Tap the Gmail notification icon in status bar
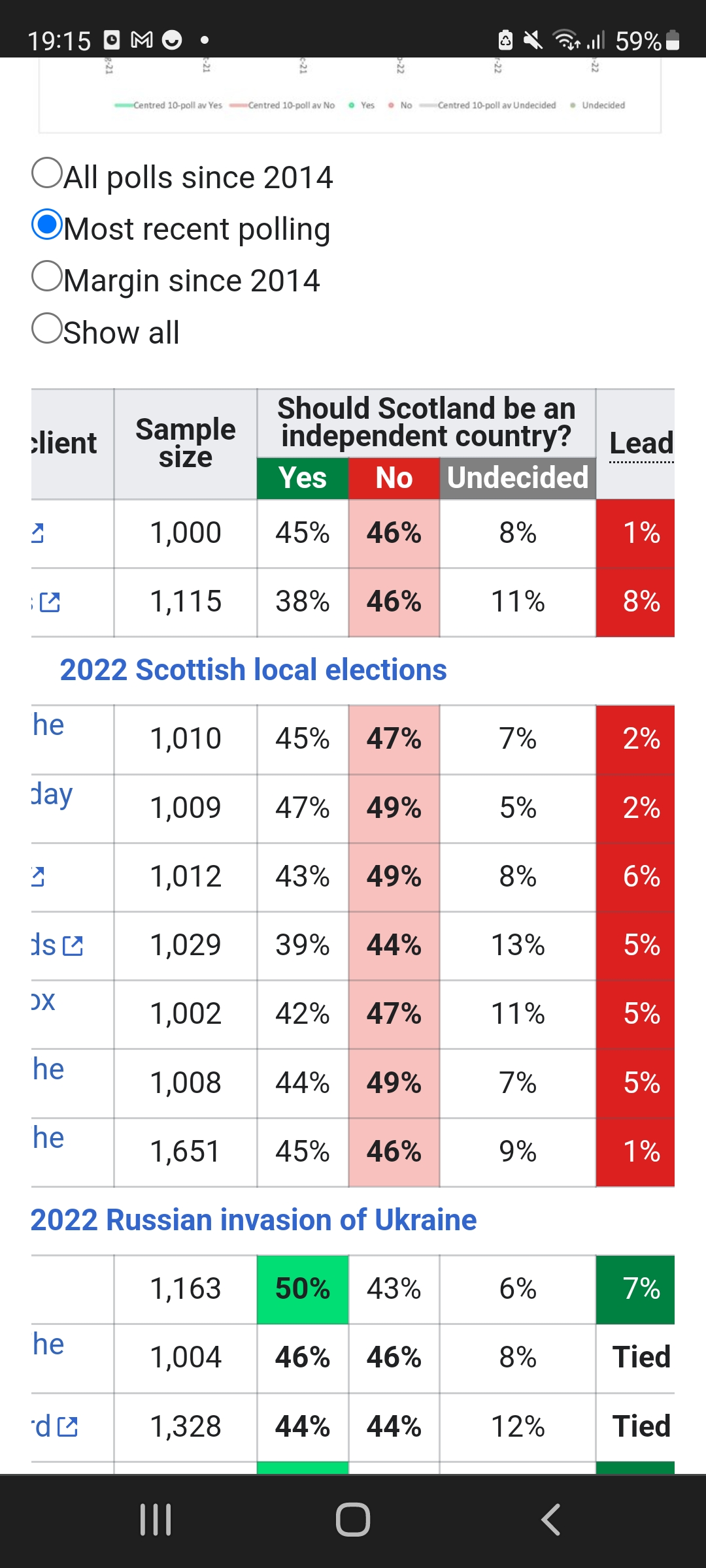 click(142, 41)
